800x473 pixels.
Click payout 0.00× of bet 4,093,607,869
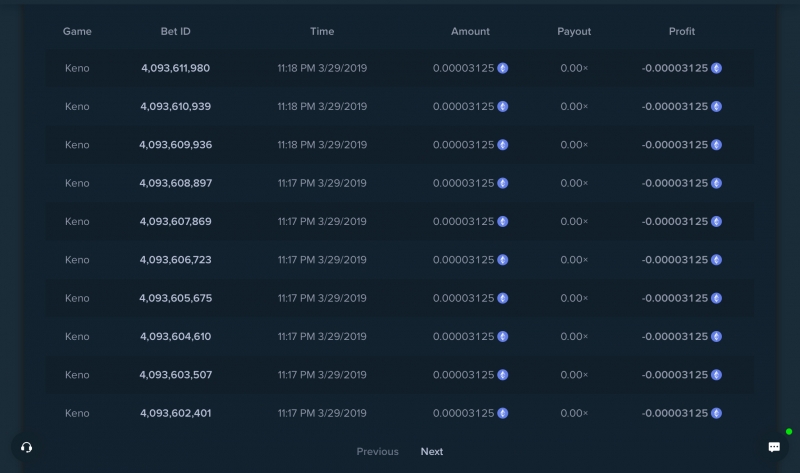coord(574,221)
